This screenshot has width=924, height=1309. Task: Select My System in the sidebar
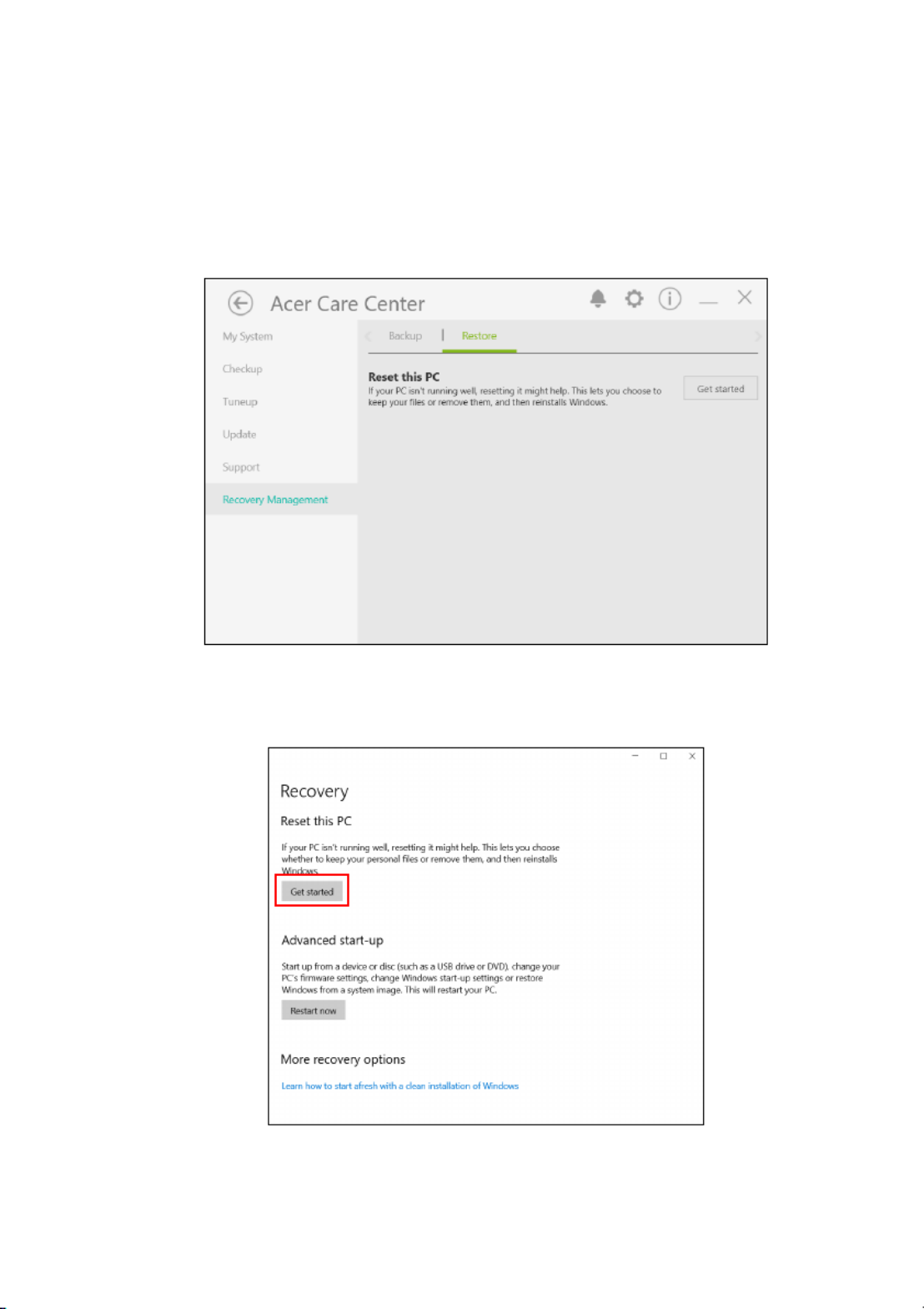coord(247,336)
